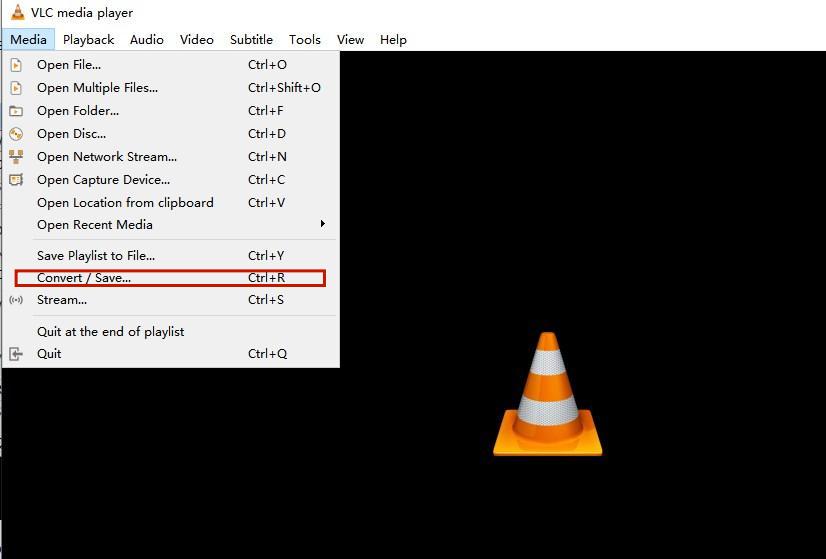Image resolution: width=826 pixels, height=559 pixels.
Task: Click the Open Capture Device icon
Action: click(16, 180)
